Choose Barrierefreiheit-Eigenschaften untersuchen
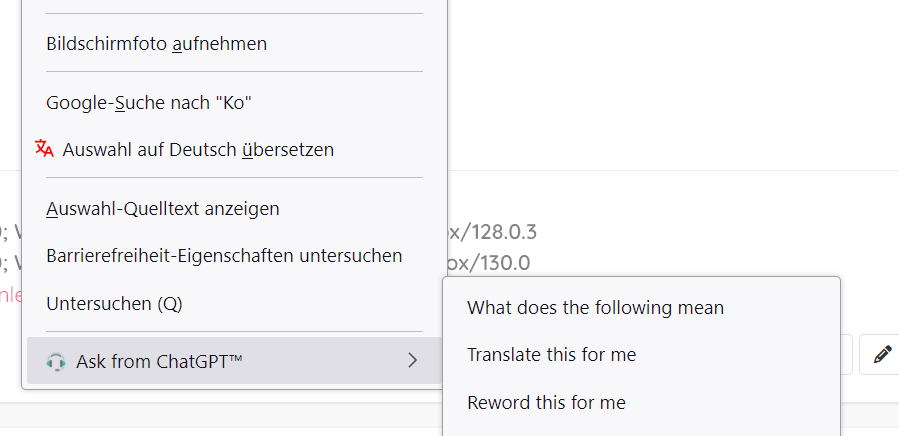Viewport: 899px width, 436px height. pos(224,256)
